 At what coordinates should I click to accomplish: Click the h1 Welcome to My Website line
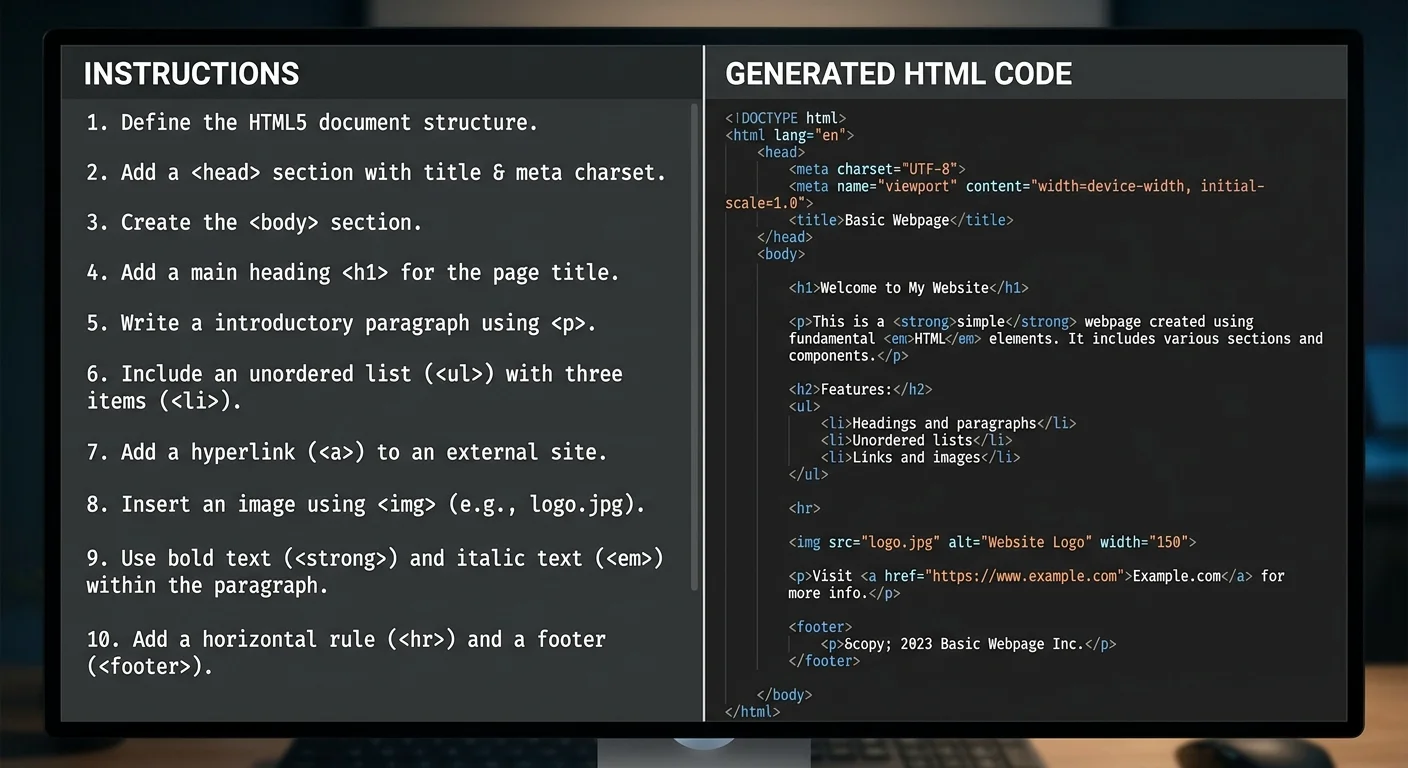908,288
